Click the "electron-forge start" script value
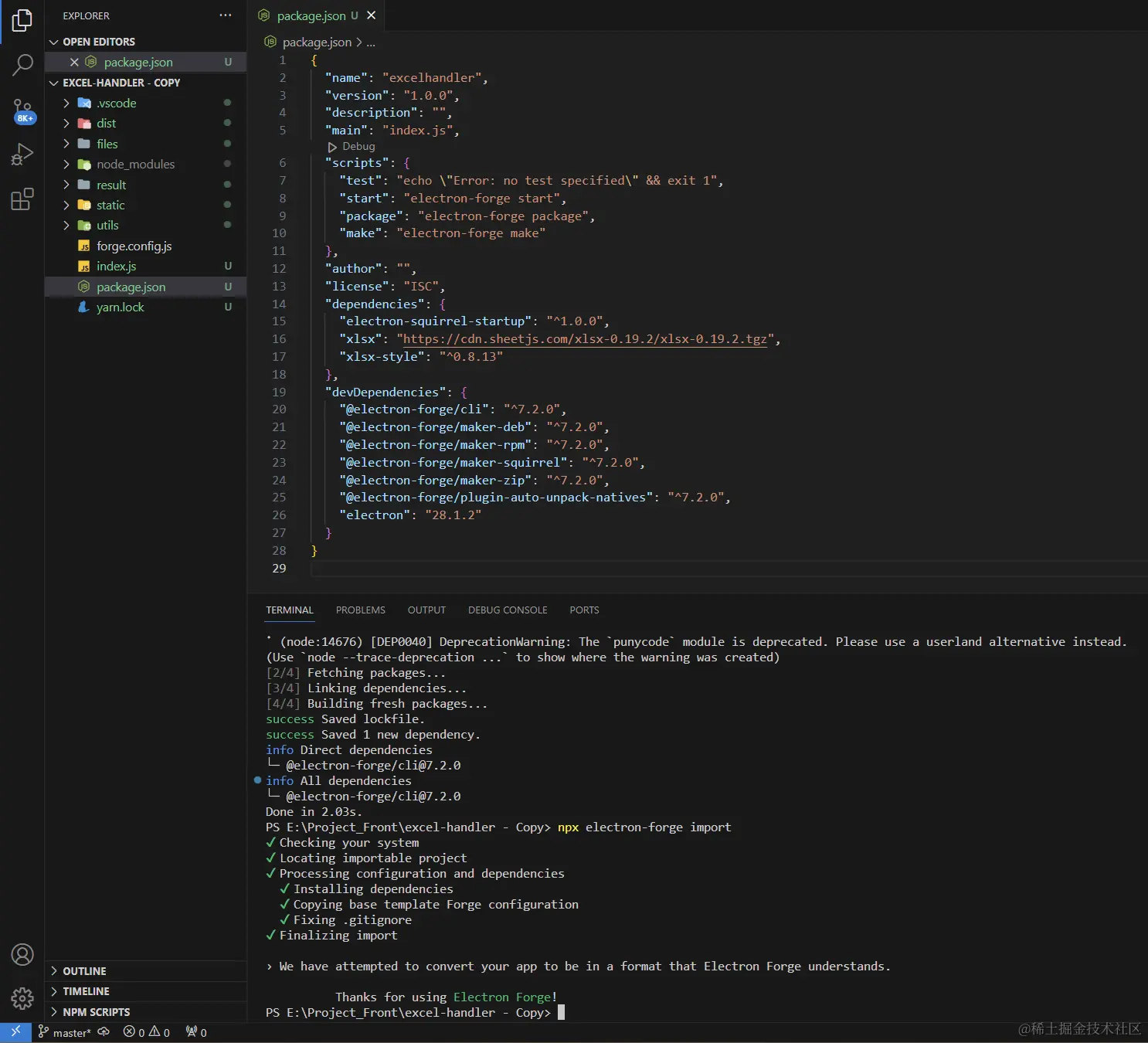 (x=481, y=199)
